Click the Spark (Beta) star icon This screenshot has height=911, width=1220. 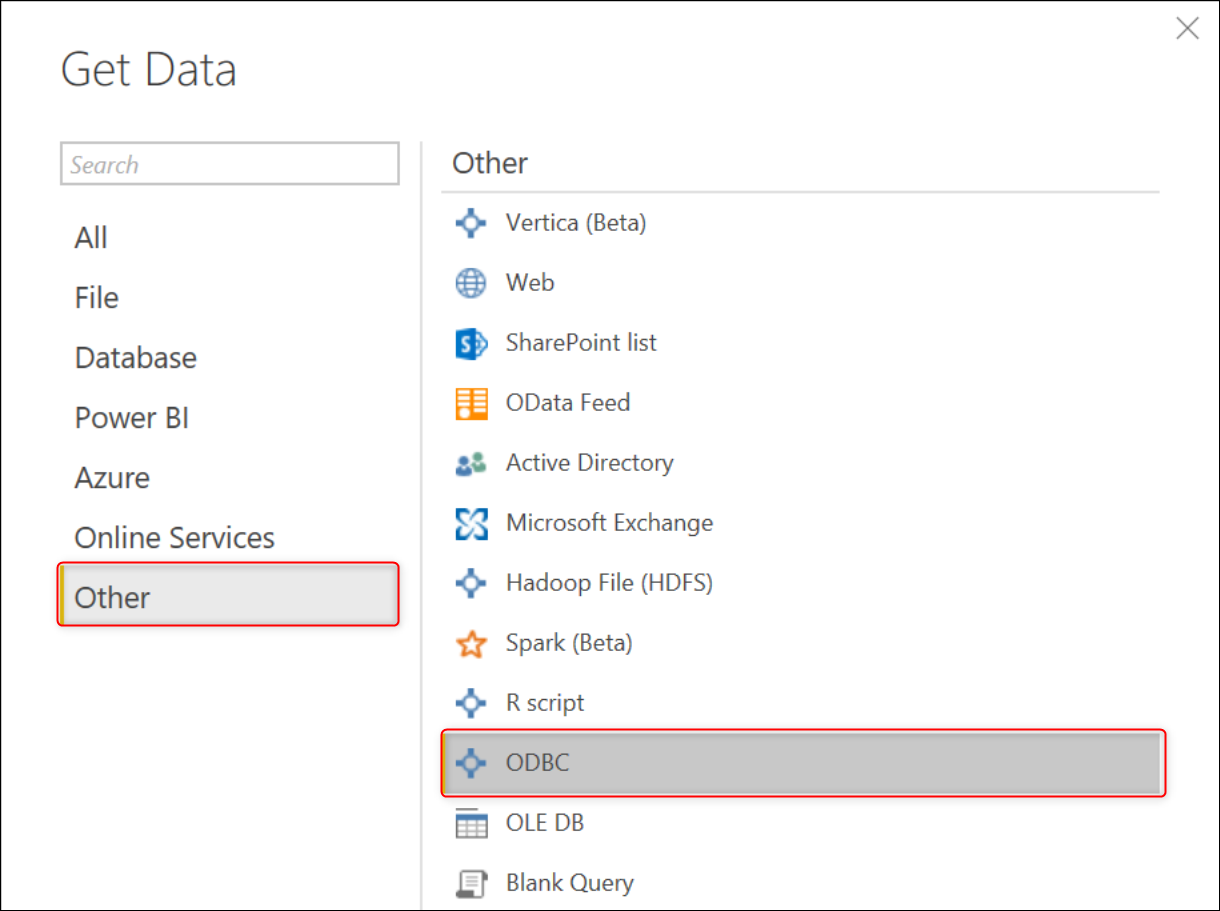(x=470, y=643)
